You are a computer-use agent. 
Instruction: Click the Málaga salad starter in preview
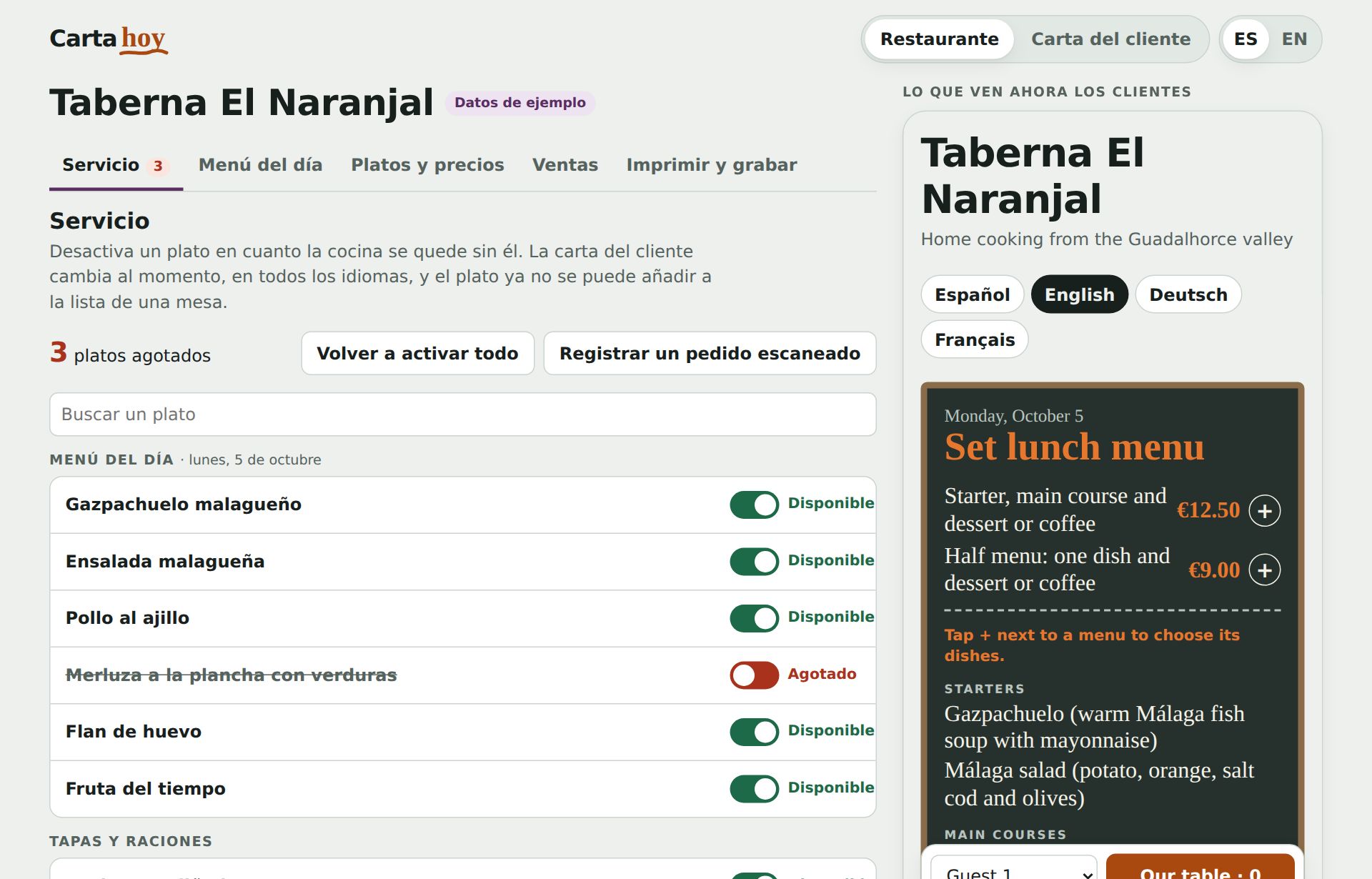1099,784
